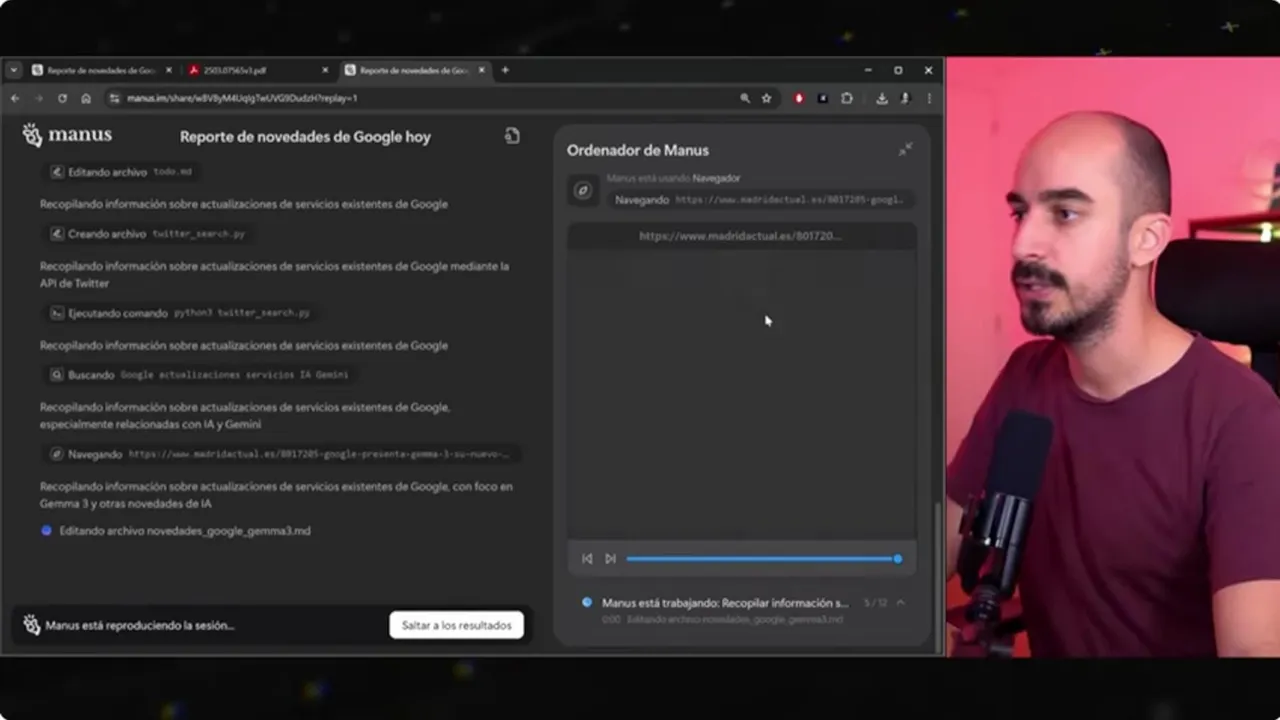Screen dimensions: 1280x720
Task: Click the madridactual.es URL bar in preview
Action: pos(741,236)
